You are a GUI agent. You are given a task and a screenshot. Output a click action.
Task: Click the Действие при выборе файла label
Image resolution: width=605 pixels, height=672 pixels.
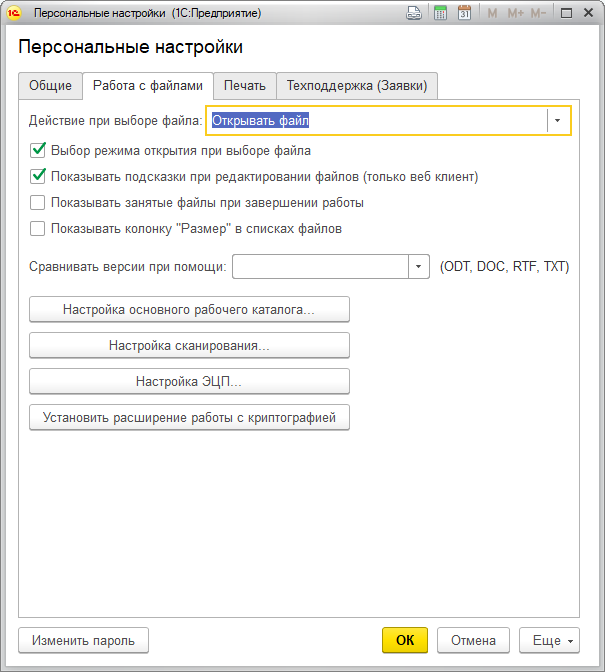115,121
